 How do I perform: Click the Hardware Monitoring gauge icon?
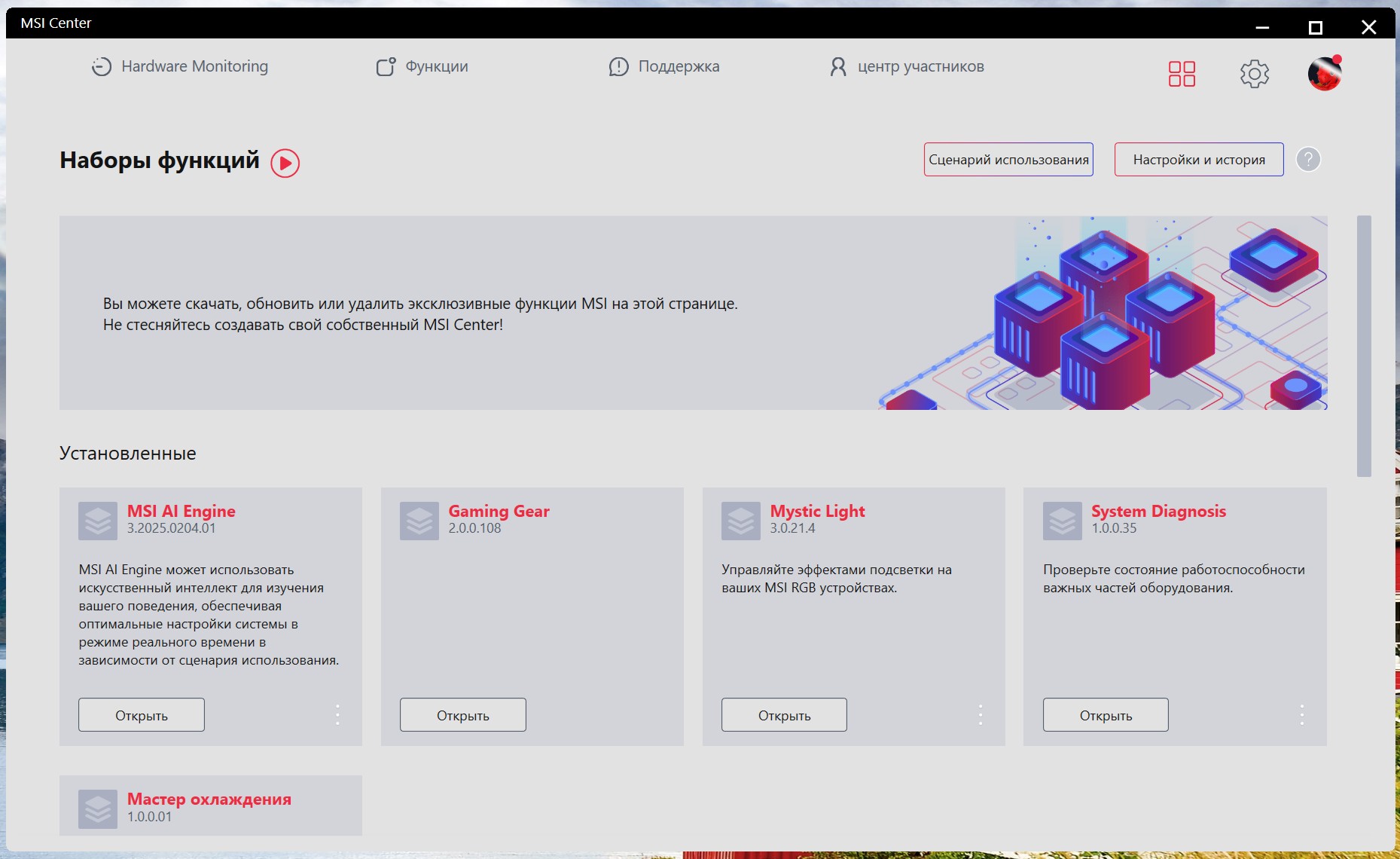[x=102, y=67]
